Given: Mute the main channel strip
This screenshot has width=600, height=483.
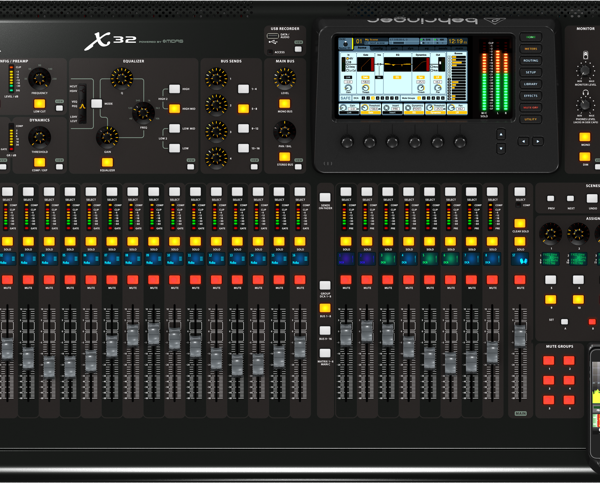Looking at the screenshot, I should 520,280.
